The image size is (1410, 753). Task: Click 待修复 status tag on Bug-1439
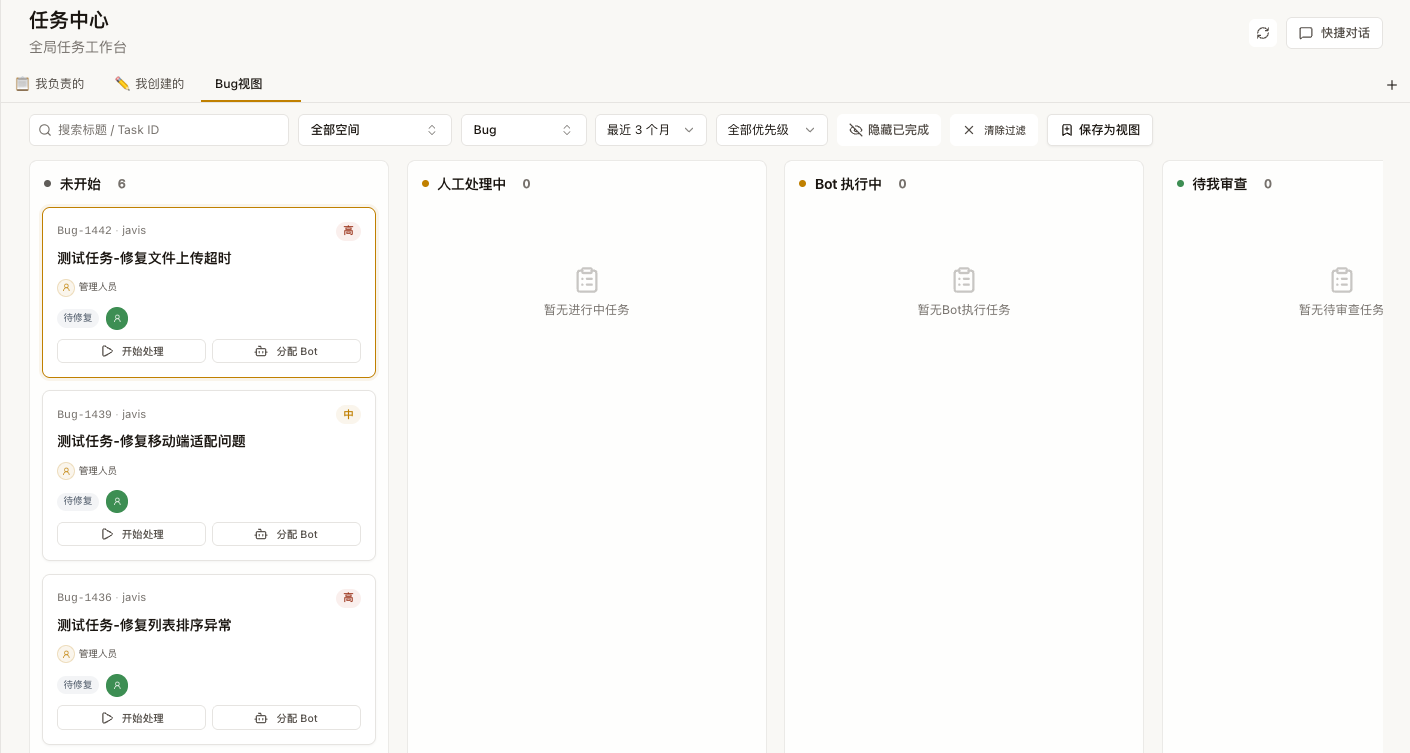tap(78, 501)
